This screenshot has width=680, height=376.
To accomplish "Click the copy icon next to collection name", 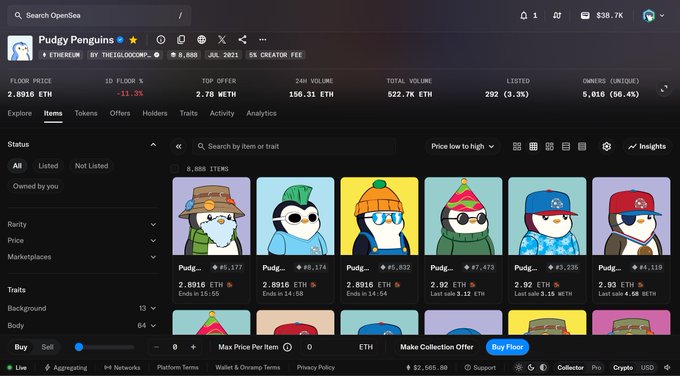I will (x=181, y=40).
